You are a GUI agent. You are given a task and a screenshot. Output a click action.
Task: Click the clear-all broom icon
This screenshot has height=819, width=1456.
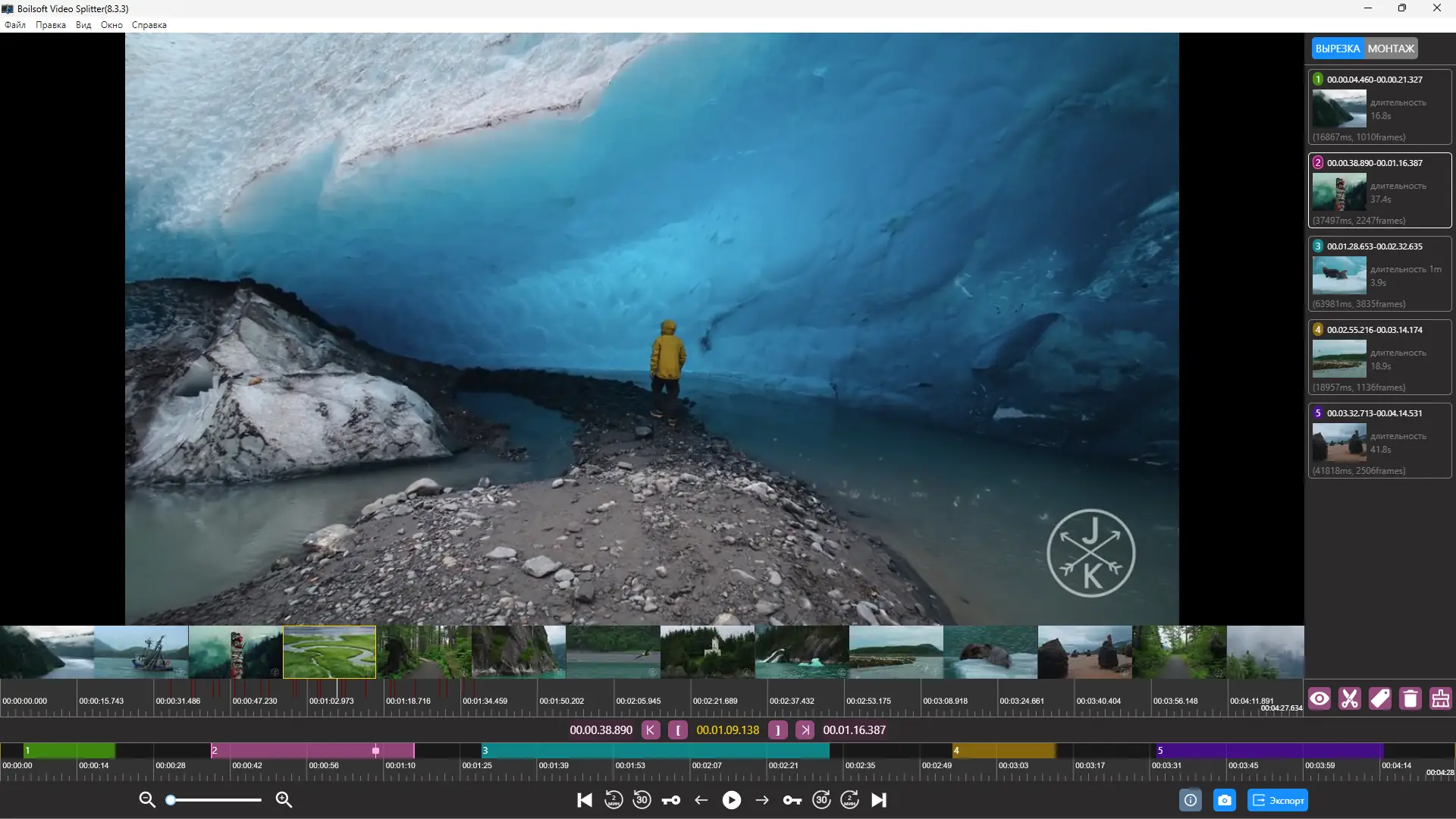click(1440, 698)
